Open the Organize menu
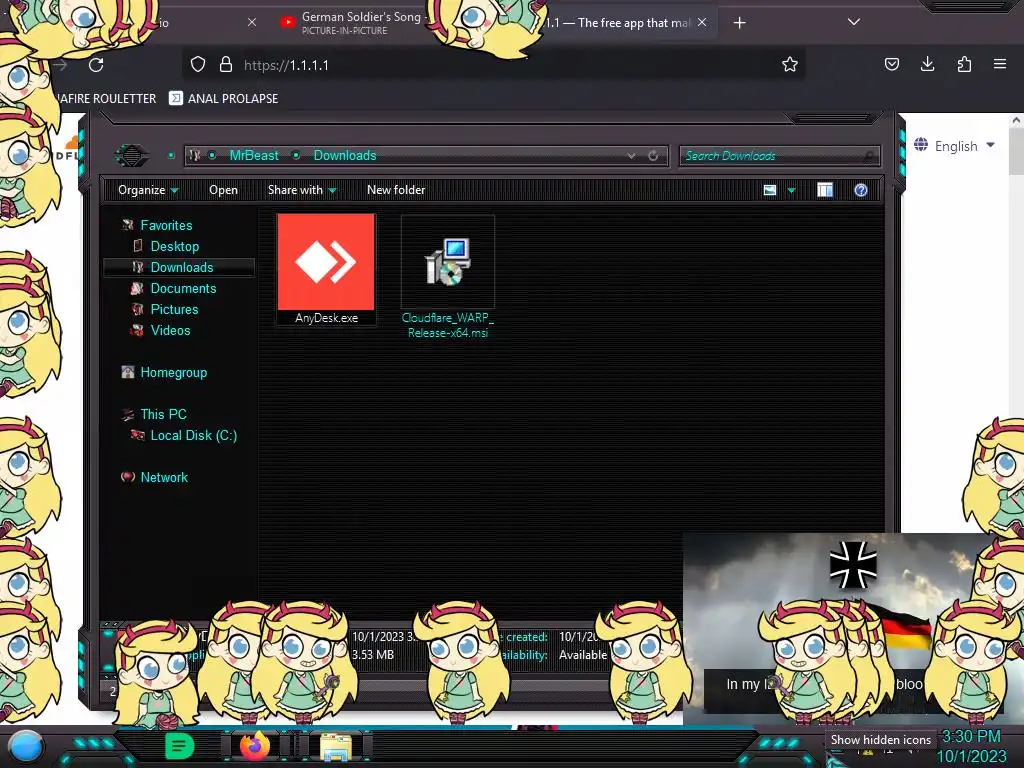The height and width of the screenshot is (768, 1024). click(x=148, y=190)
